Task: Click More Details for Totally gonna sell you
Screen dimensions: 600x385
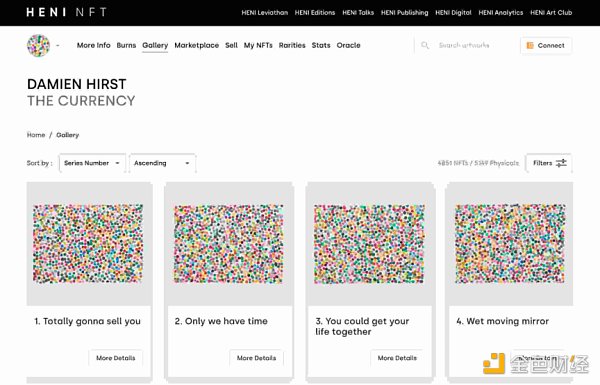Action: click(116, 358)
